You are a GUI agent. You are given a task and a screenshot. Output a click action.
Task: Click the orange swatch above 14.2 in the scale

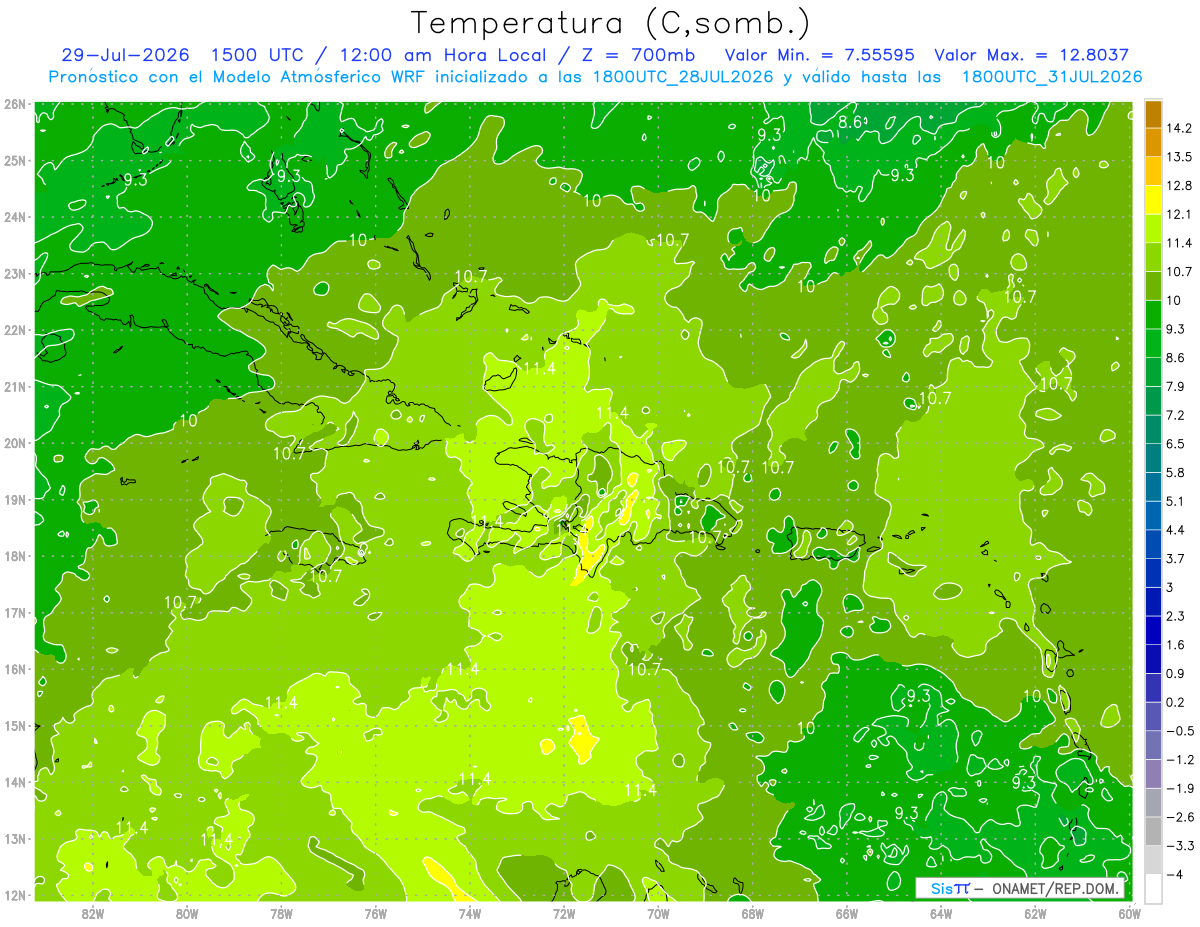[1153, 114]
